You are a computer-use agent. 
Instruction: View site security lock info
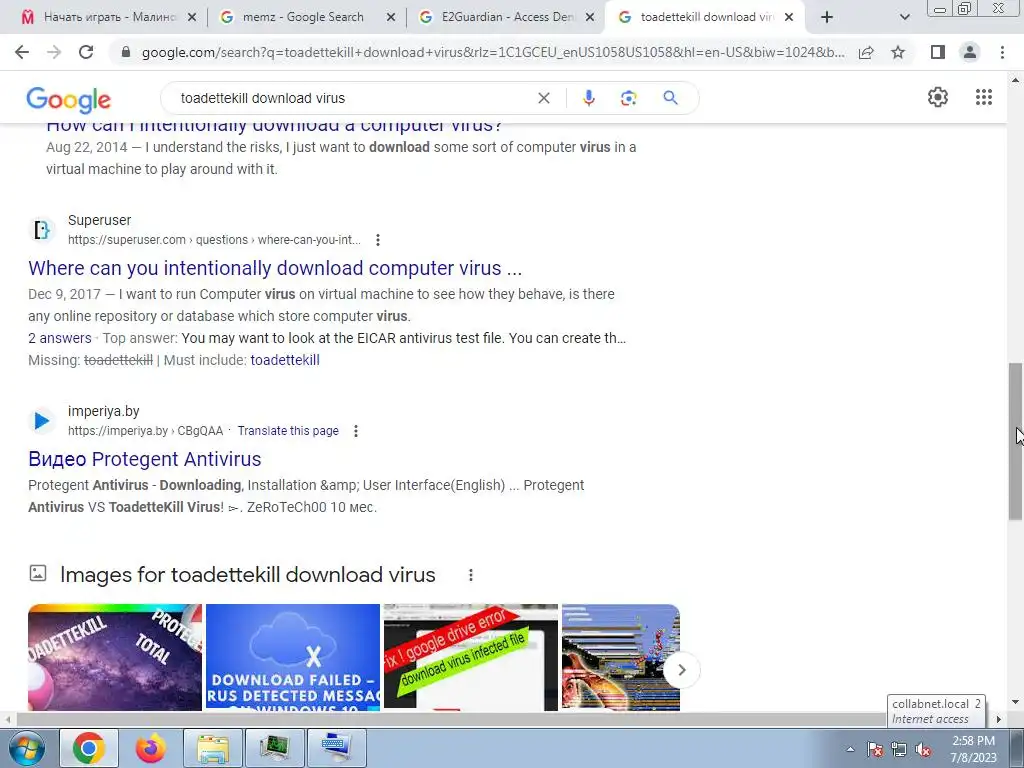(x=126, y=52)
